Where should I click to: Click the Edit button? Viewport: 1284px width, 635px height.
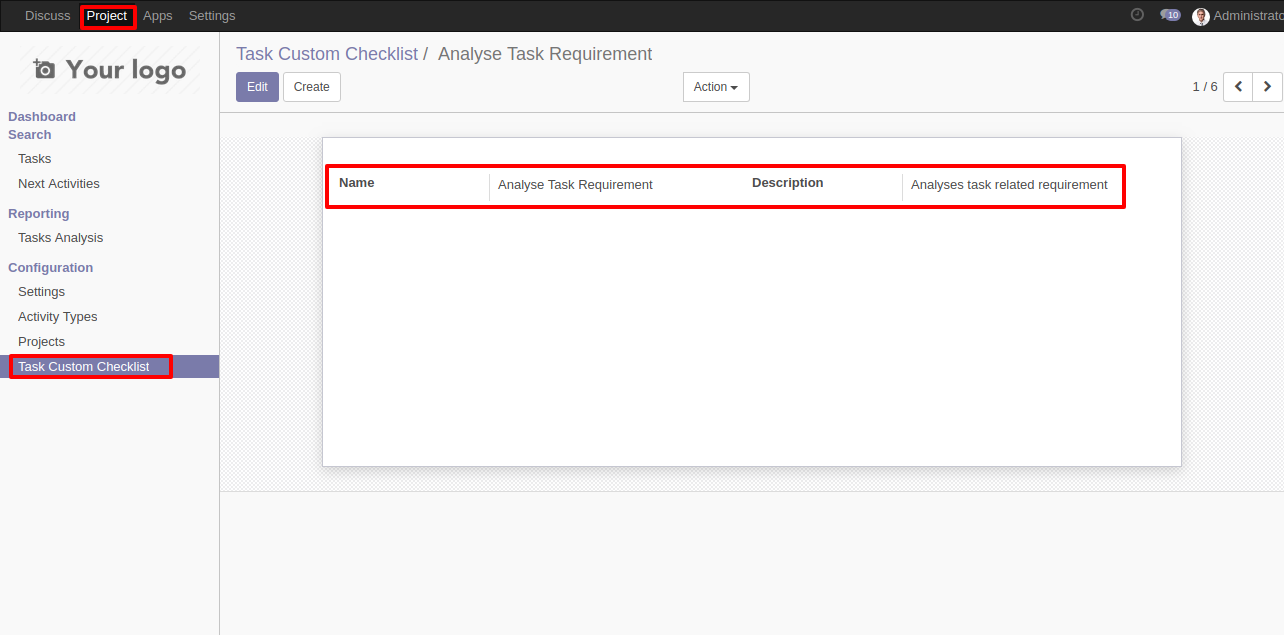(x=257, y=87)
